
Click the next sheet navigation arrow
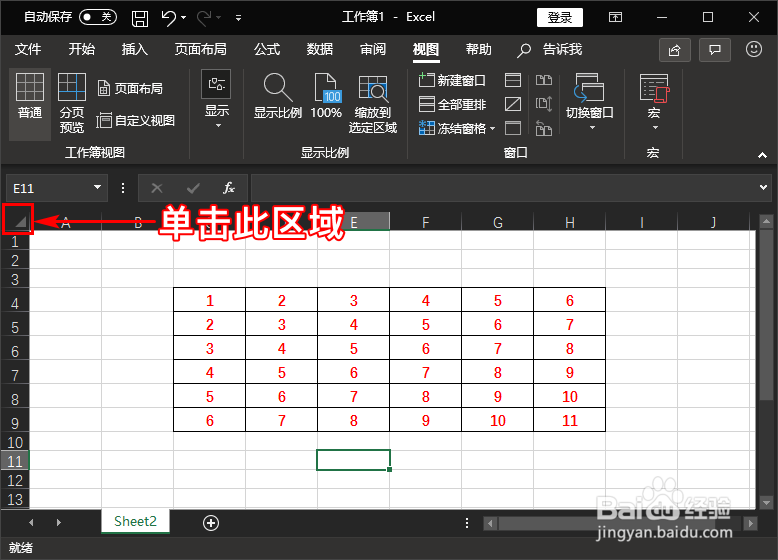click(59, 522)
